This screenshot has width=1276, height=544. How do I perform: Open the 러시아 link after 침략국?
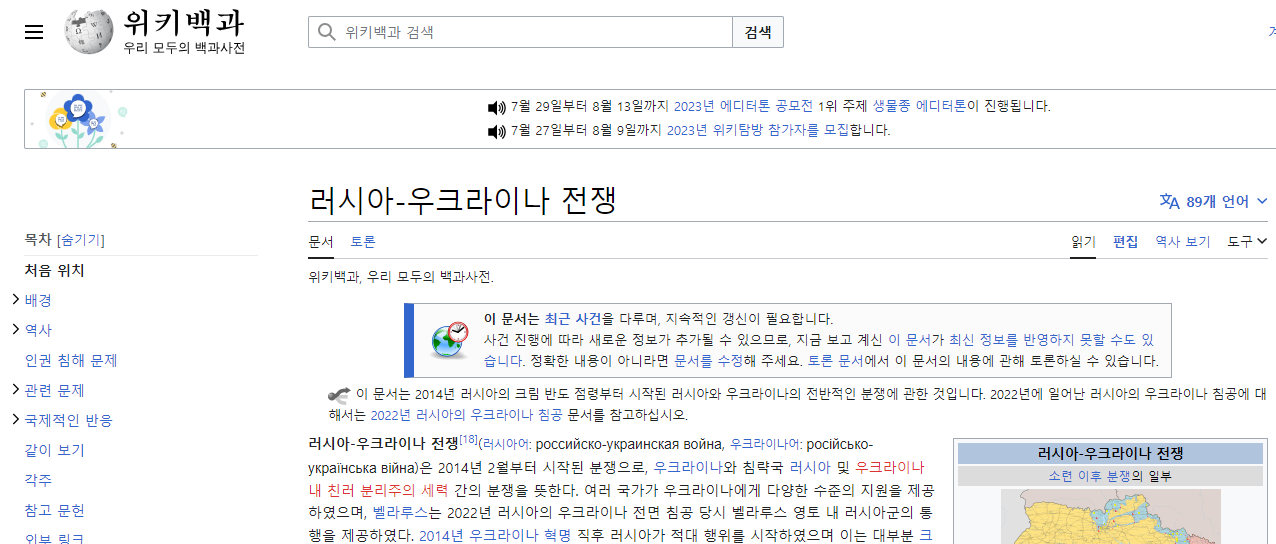pyautogui.click(x=810, y=467)
